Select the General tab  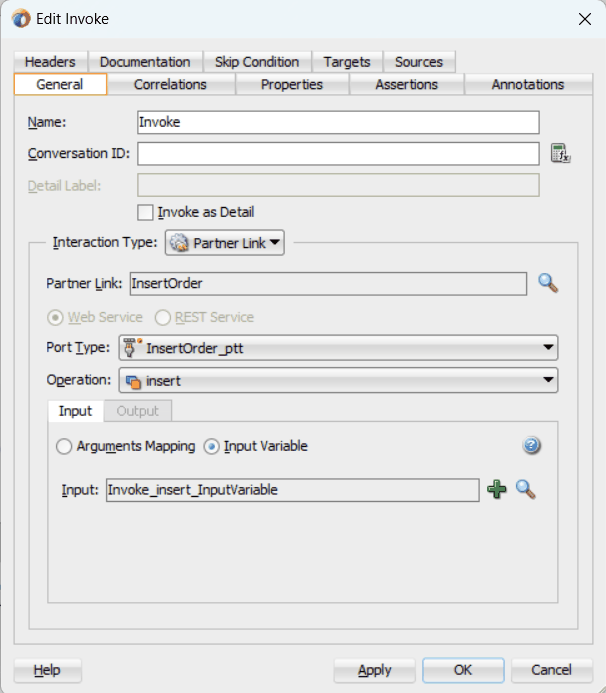60,84
